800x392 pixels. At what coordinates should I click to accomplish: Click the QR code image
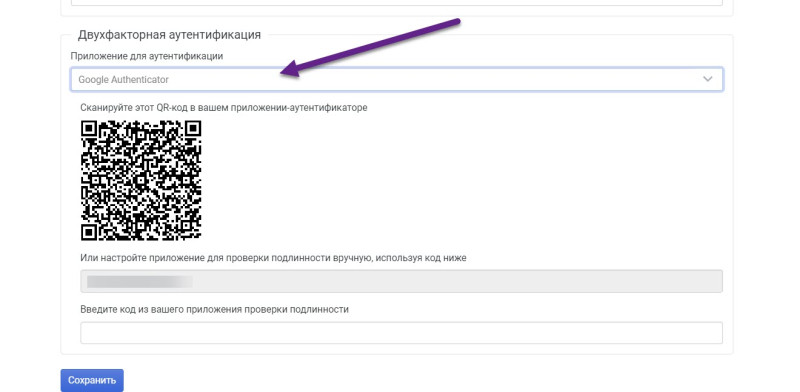[141, 180]
